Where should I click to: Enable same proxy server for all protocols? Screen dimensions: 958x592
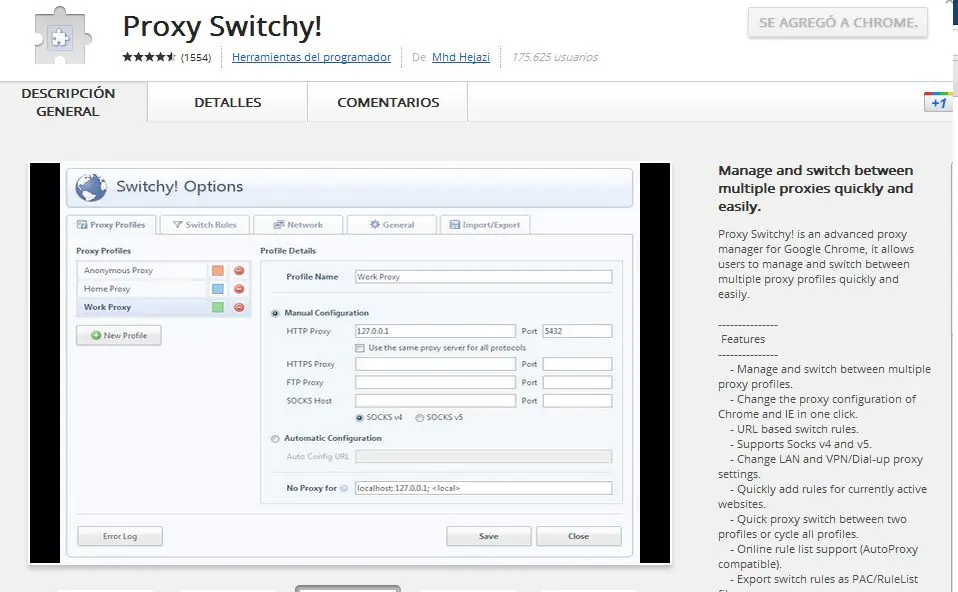point(360,348)
